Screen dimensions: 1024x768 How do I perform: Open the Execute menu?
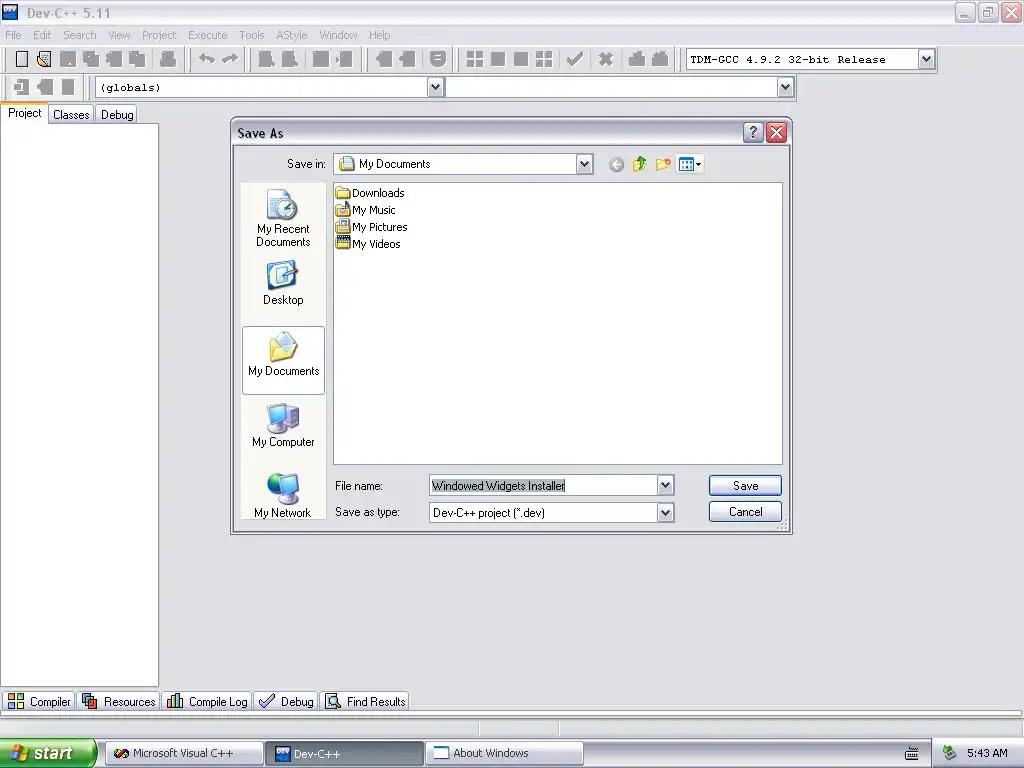coord(208,35)
